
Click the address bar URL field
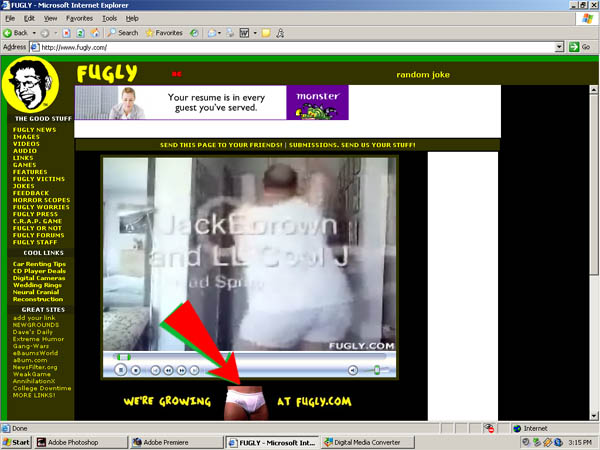click(x=293, y=47)
